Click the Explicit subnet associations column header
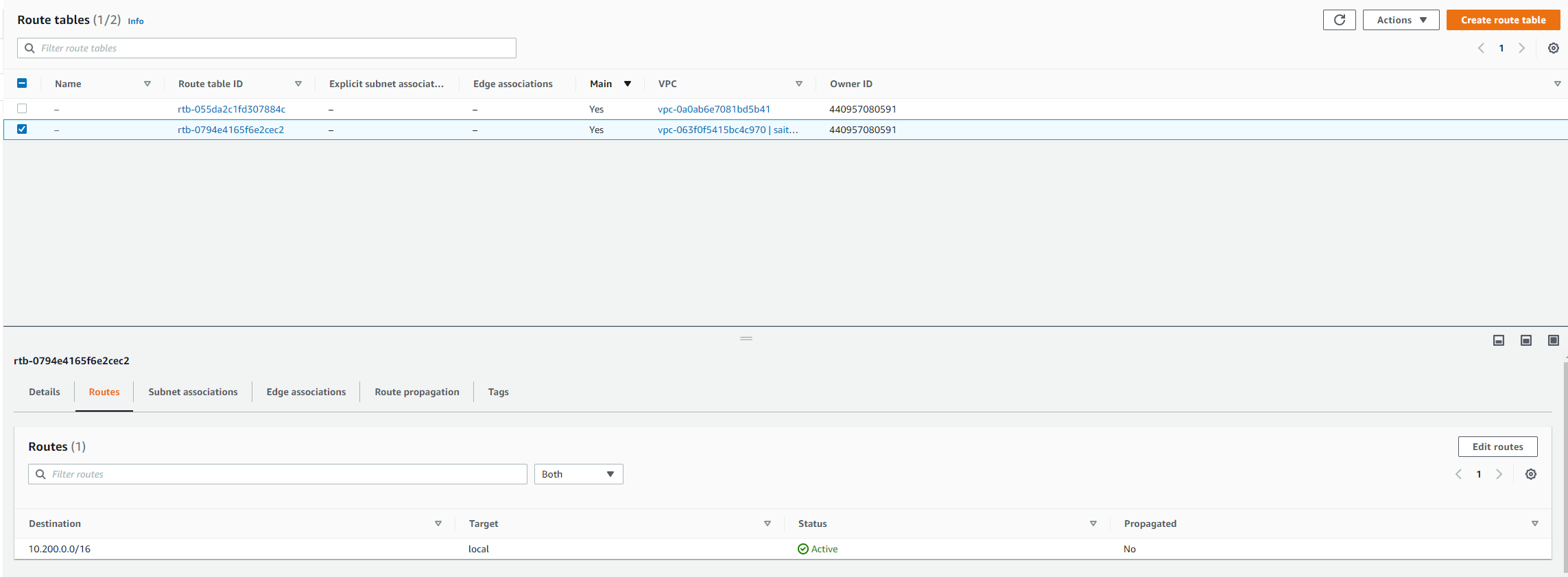The width and height of the screenshot is (1568, 577). pyautogui.click(x=386, y=84)
